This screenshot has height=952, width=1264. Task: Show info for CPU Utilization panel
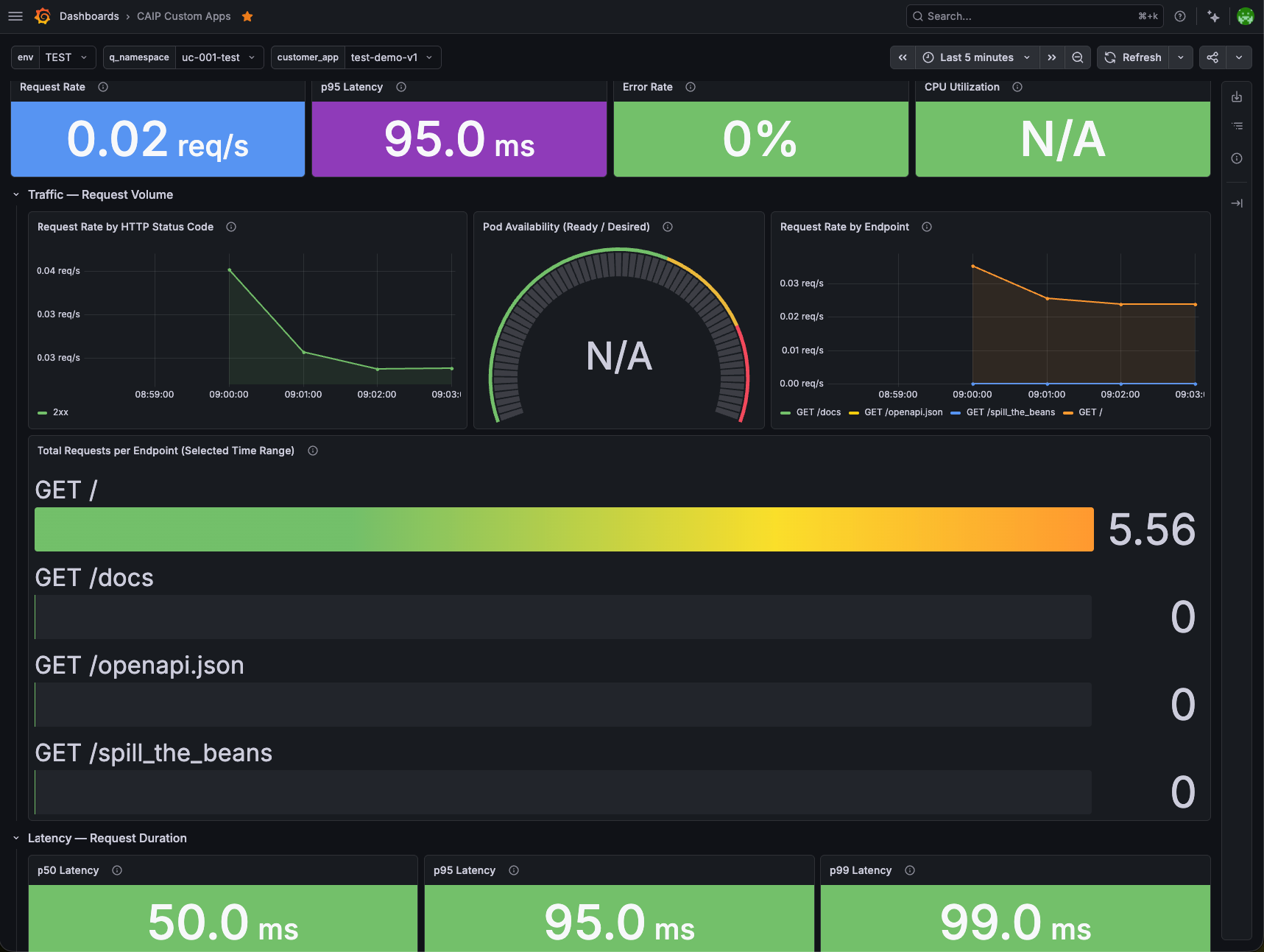point(1017,87)
